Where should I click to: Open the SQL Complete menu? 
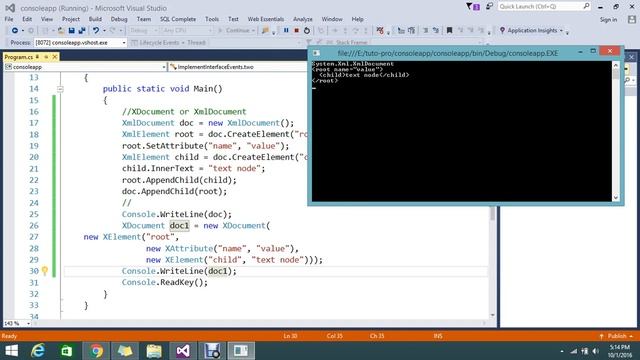[178, 19]
